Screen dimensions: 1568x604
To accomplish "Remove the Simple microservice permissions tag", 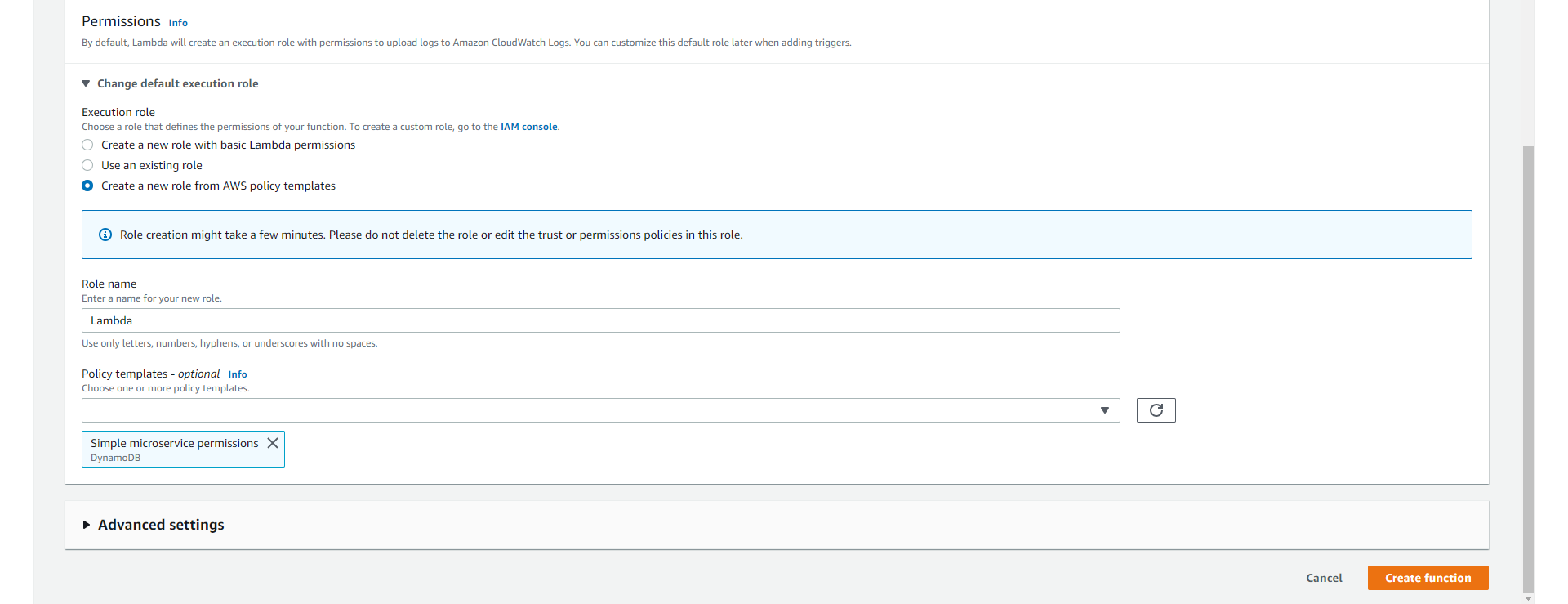I will click(x=273, y=443).
